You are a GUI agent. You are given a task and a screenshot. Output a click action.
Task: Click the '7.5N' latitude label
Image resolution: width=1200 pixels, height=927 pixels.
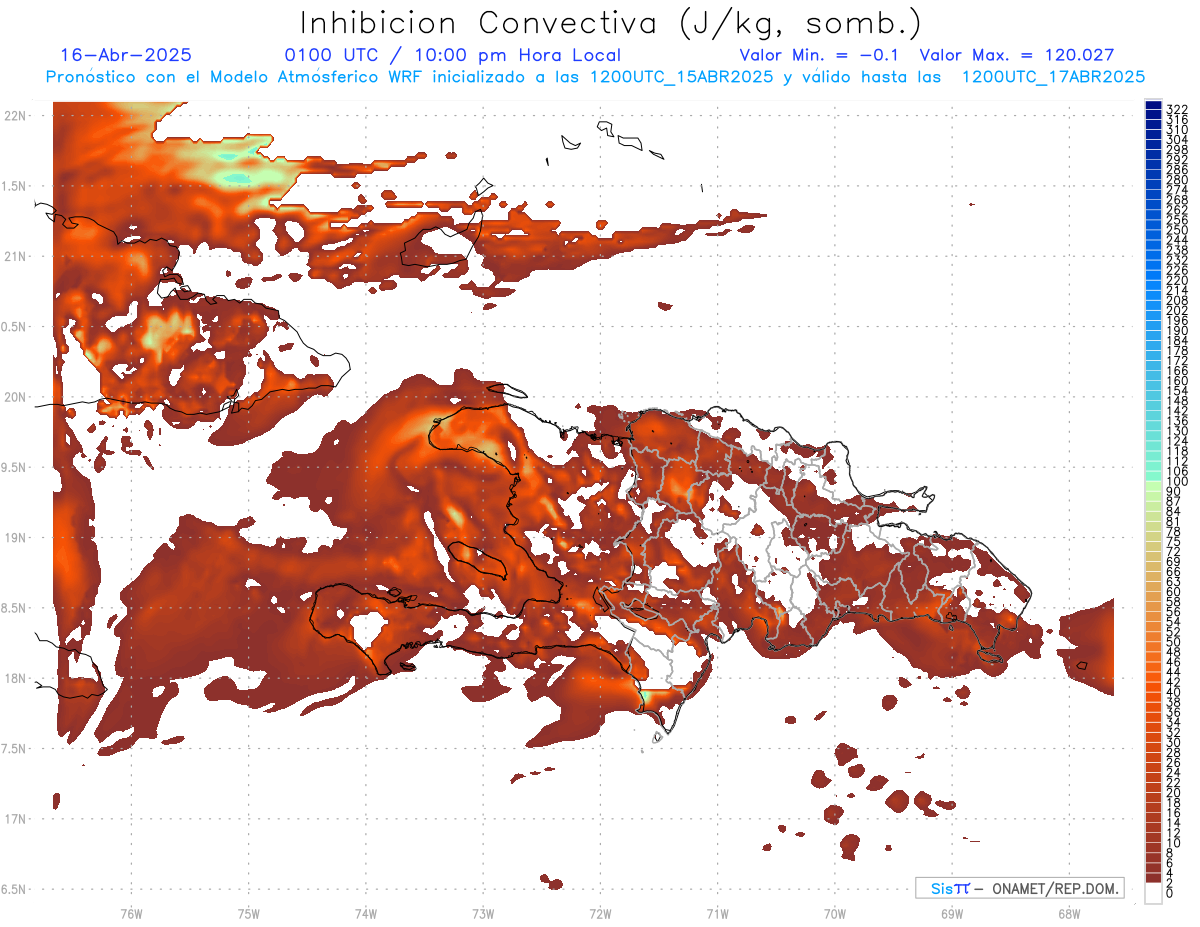[14, 749]
